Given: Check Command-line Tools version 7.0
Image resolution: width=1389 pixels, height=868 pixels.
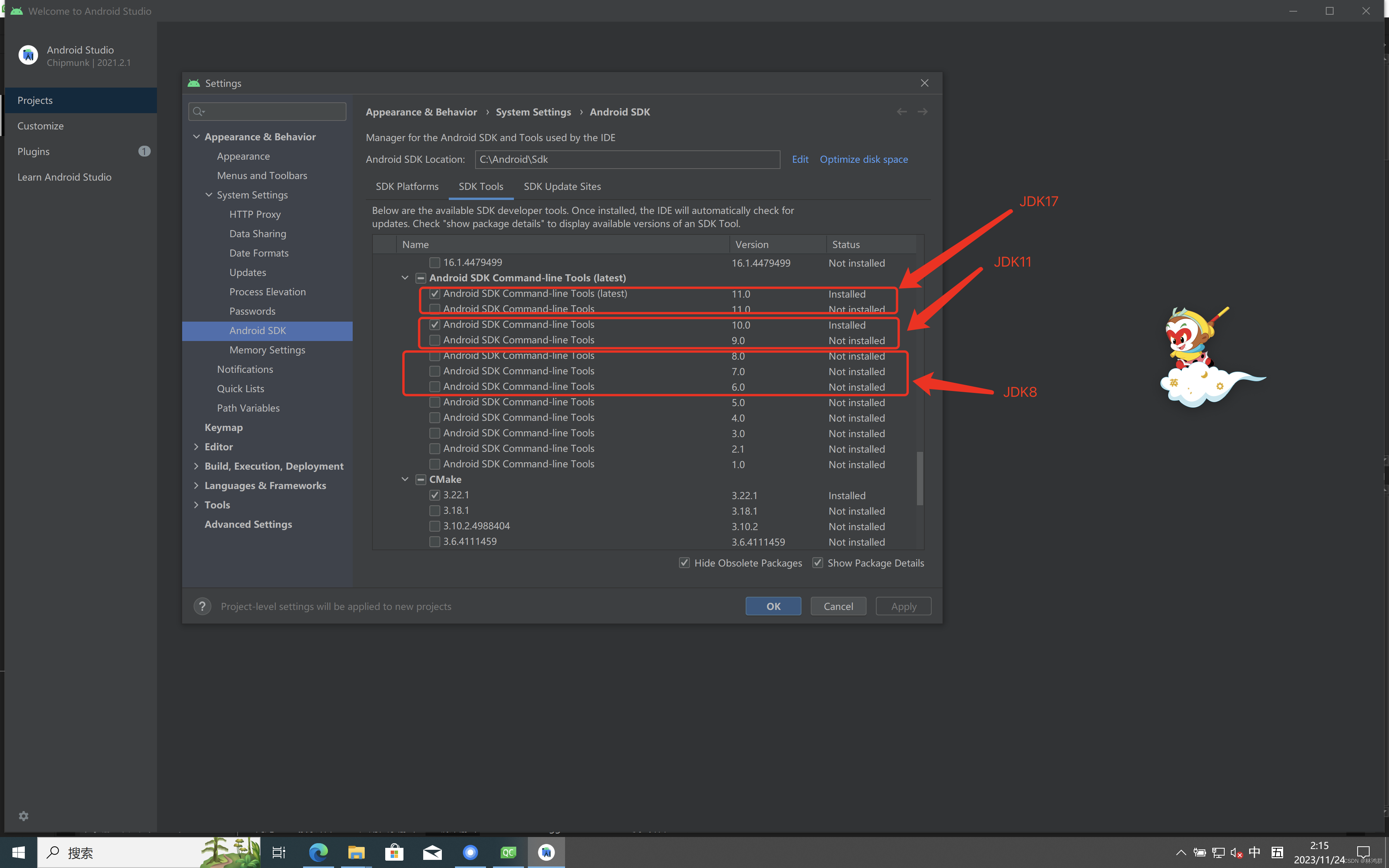Looking at the screenshot, I should pyautogui.click(x=435, y=372).
